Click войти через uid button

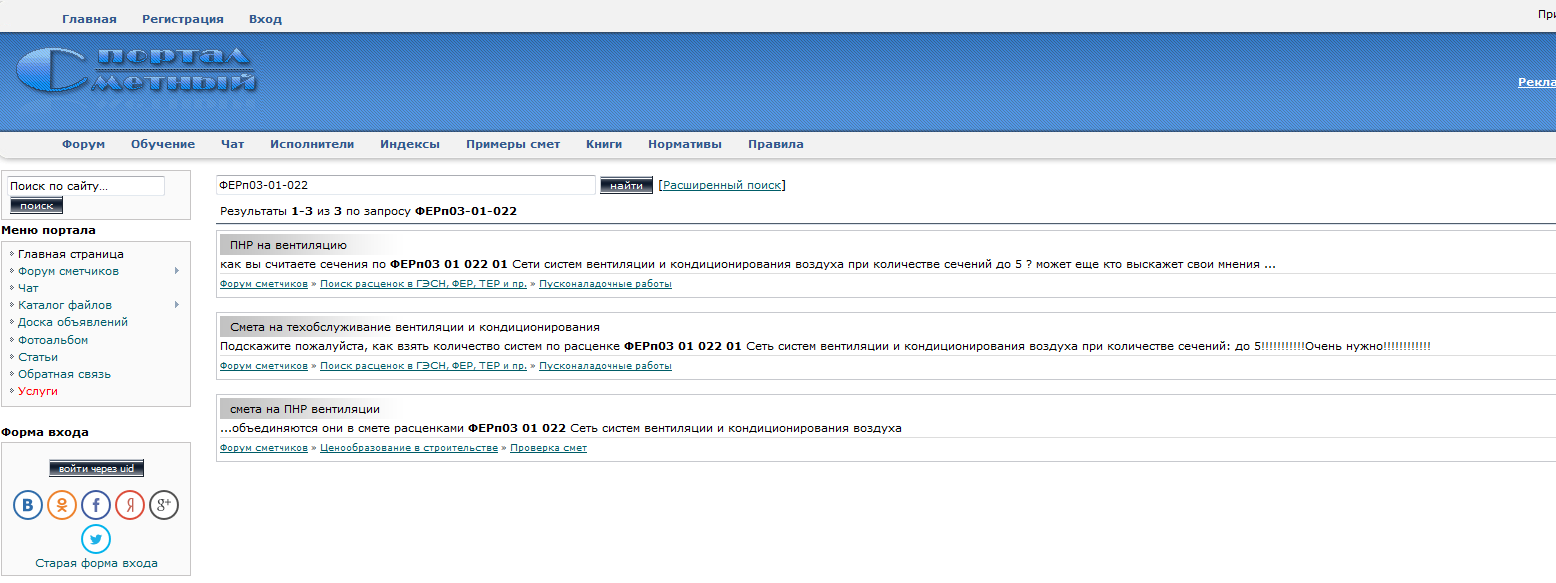[97, 468]
